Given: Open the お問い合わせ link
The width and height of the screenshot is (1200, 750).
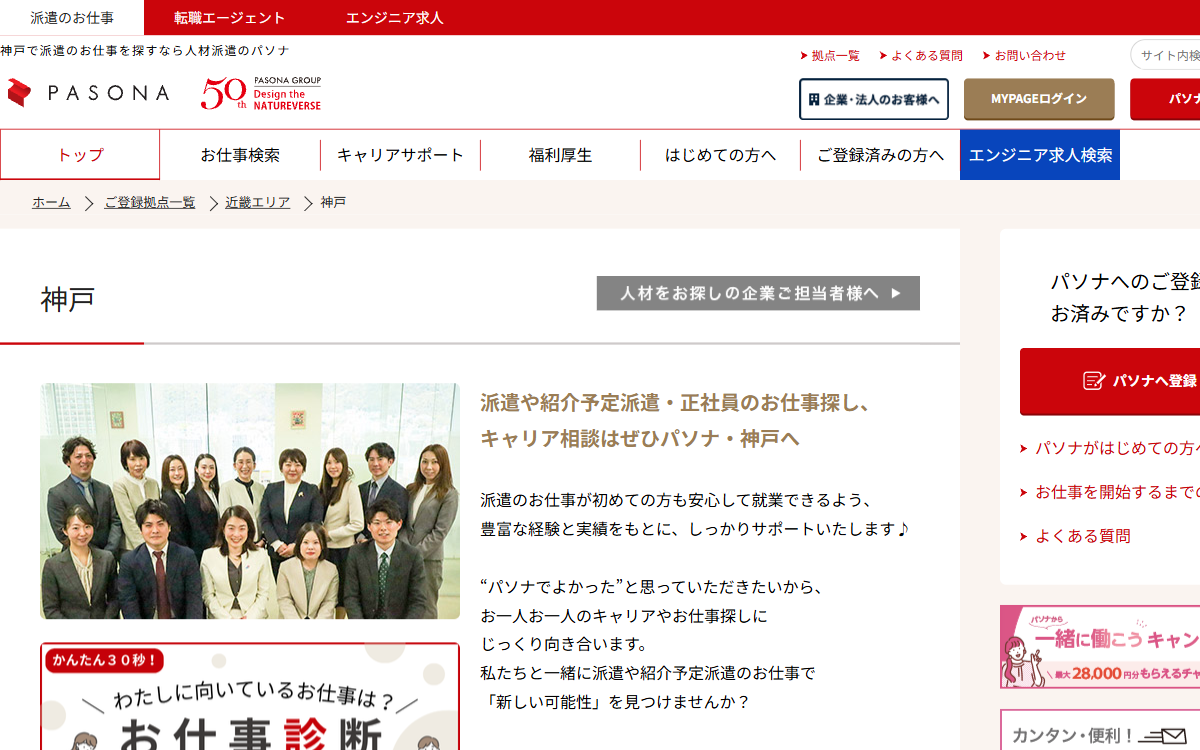Looking at the screenshot, I should [1024, 56].
